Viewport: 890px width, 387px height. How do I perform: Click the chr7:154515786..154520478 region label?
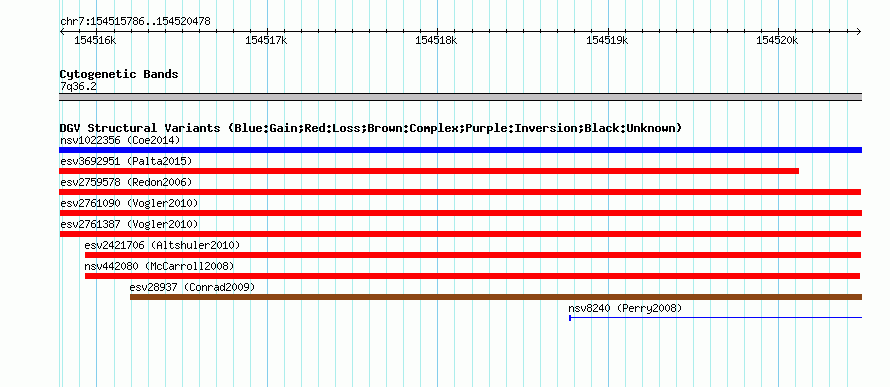pyautogui.click(x=135, y=22)
